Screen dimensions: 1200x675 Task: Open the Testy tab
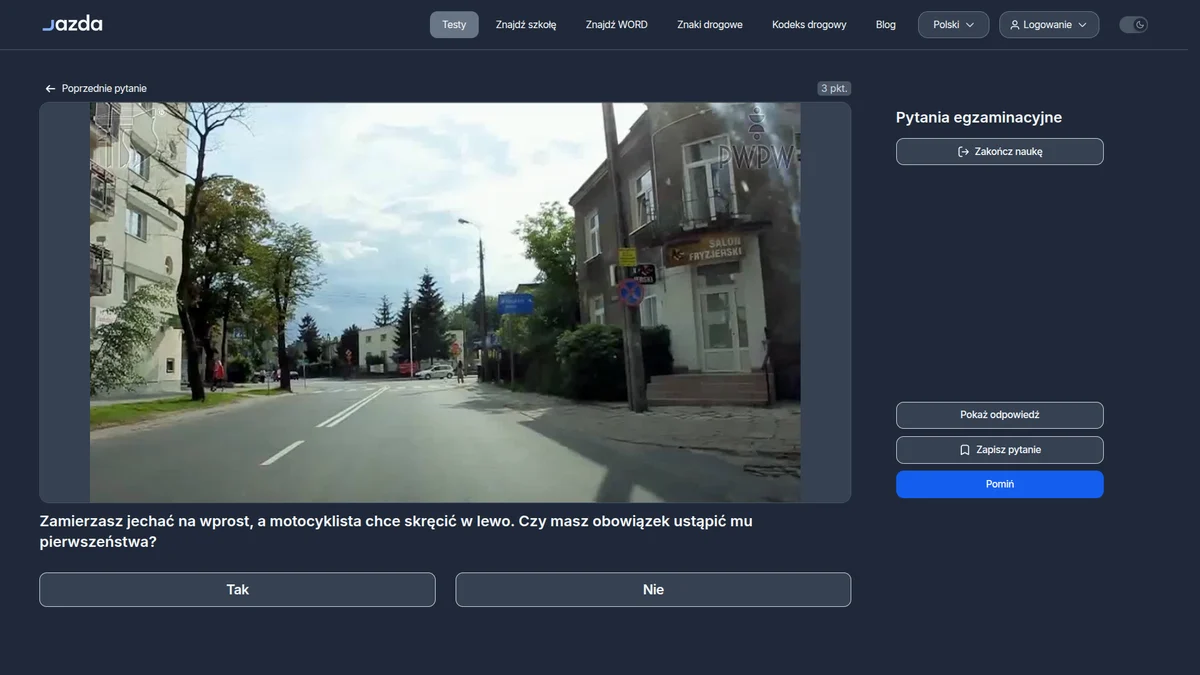point(454,25)
